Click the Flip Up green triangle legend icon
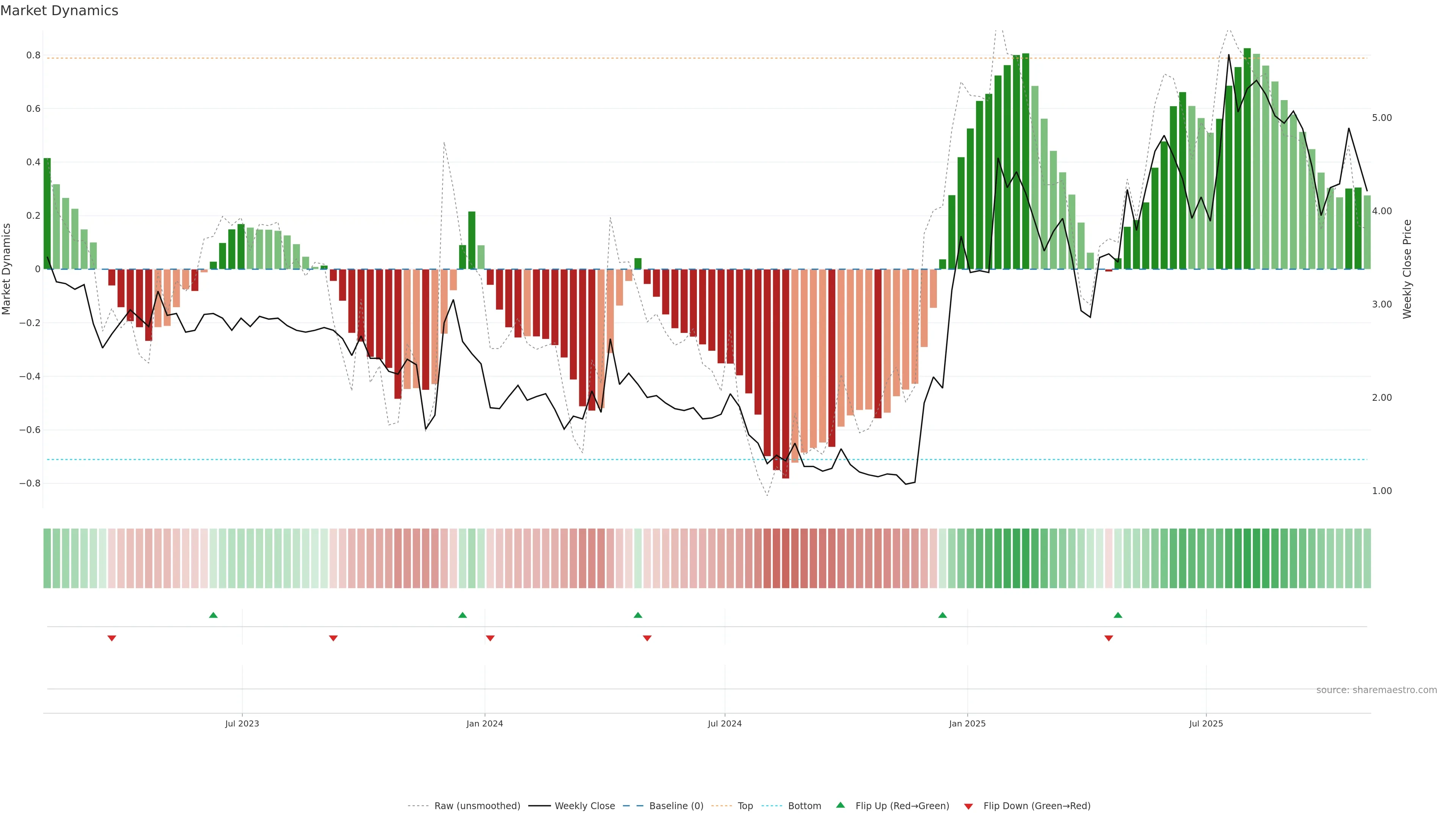This screenshot has width=1456, height=819. 840,805
